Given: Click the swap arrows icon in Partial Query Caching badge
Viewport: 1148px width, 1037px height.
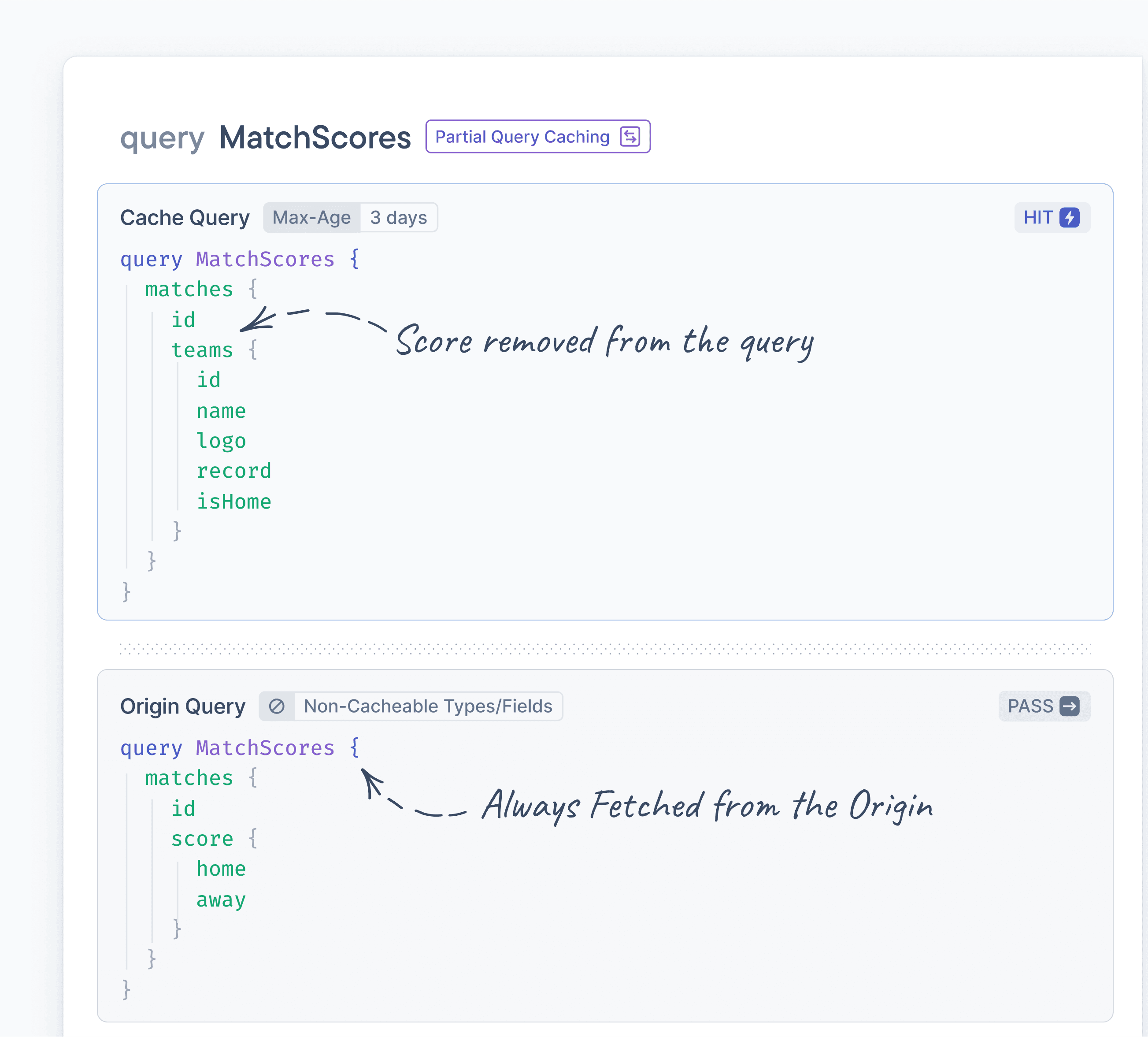Looking at the screenshot, I should tap(630, 137).
